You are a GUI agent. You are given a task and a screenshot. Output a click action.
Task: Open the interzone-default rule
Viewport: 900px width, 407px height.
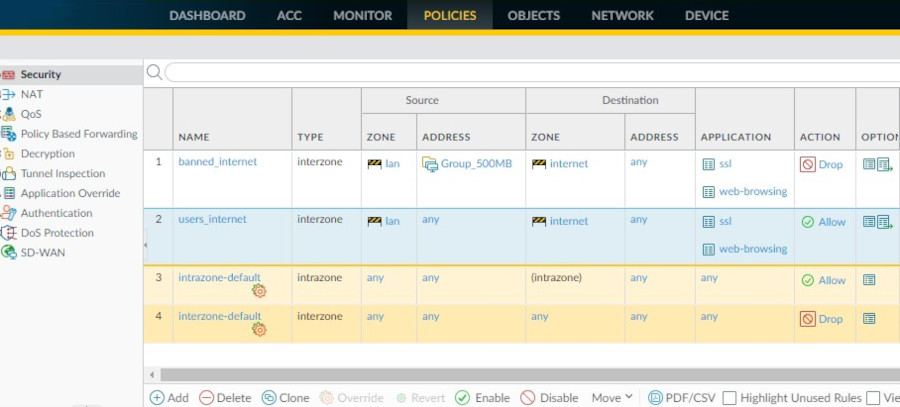pos(220,316)
